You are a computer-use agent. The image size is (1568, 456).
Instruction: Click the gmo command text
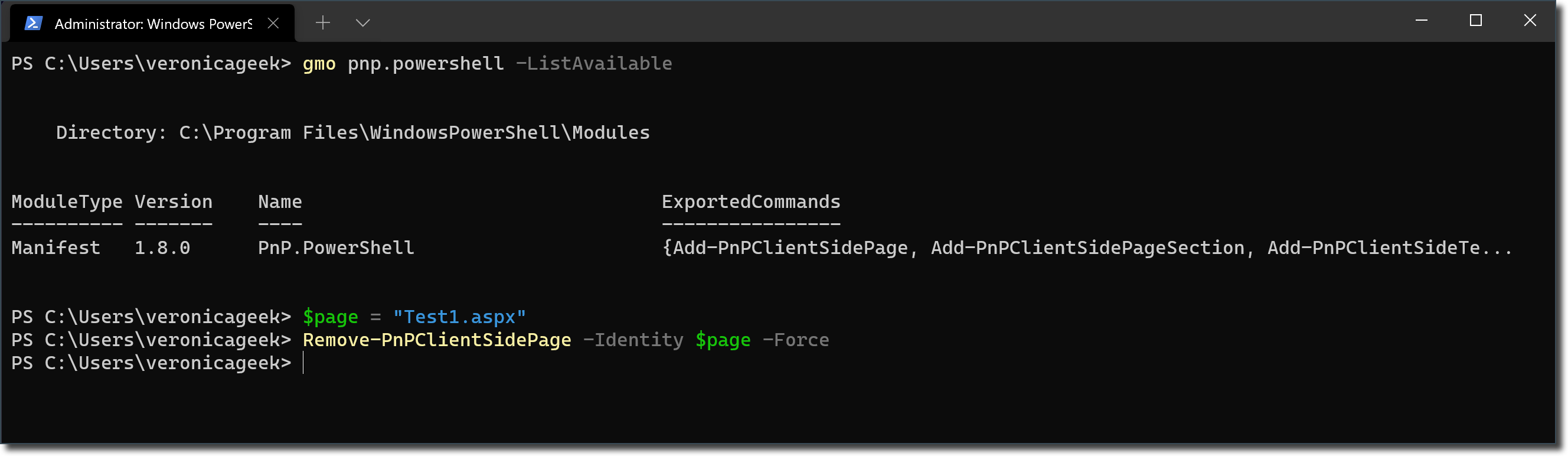coord(319,63)
